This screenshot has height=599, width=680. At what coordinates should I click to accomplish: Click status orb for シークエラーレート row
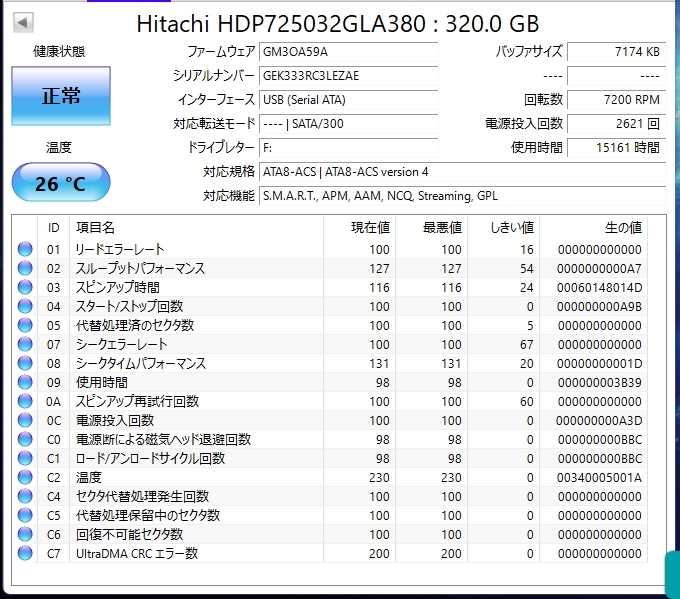click(x=25, y=344)
